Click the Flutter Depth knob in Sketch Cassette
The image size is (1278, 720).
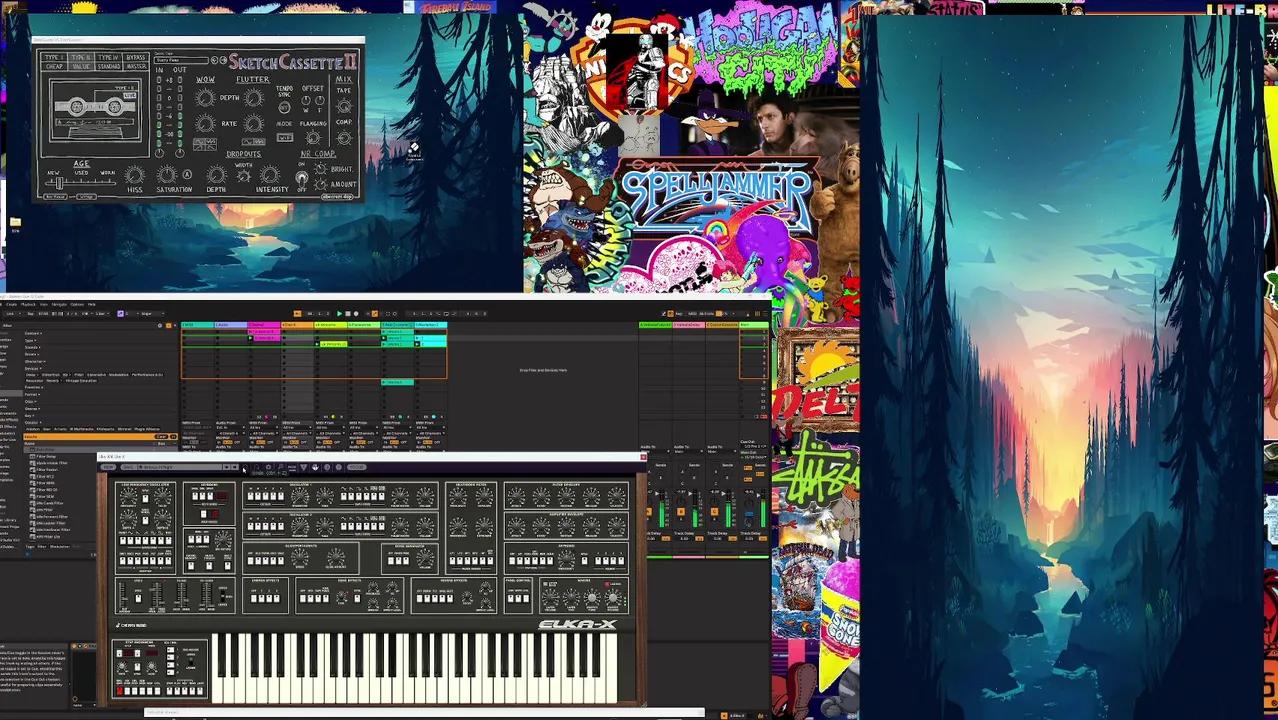253,98
